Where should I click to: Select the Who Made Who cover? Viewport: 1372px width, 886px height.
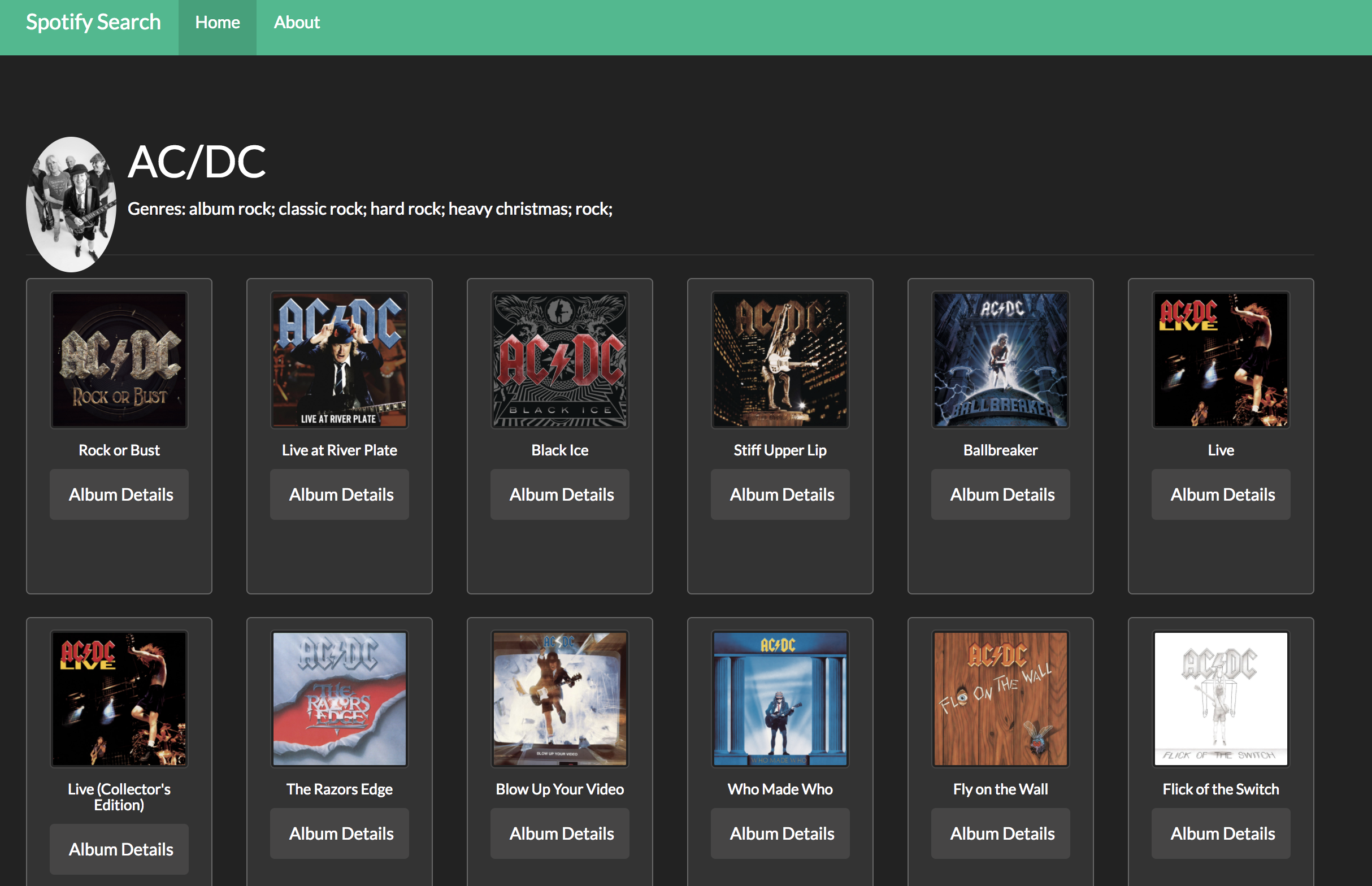[780, 698]
